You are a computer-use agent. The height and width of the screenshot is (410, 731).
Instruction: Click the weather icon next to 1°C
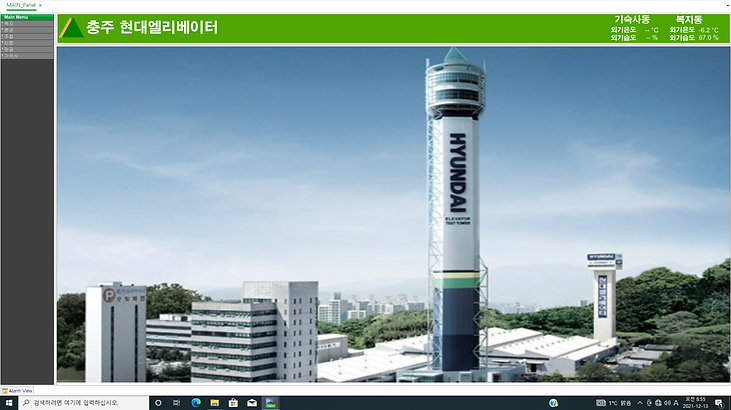600,403
